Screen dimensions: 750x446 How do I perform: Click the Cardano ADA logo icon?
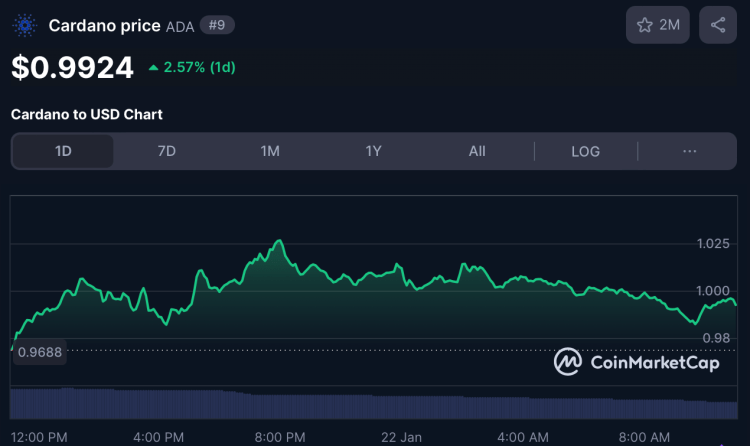click(x=24, y=25)
